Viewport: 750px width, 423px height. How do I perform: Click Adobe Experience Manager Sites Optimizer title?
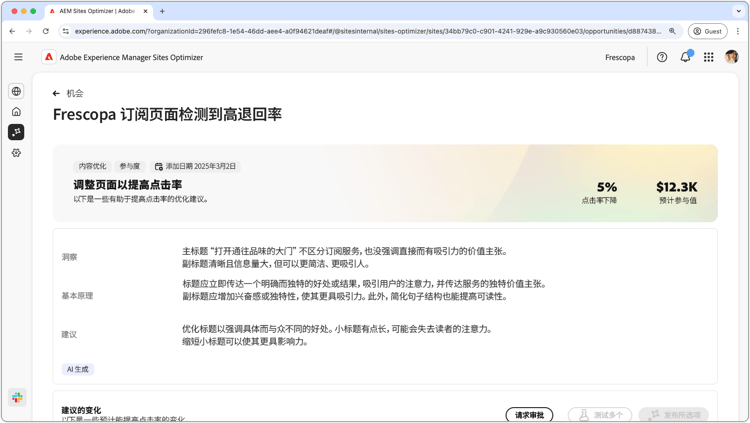(131, 57)
